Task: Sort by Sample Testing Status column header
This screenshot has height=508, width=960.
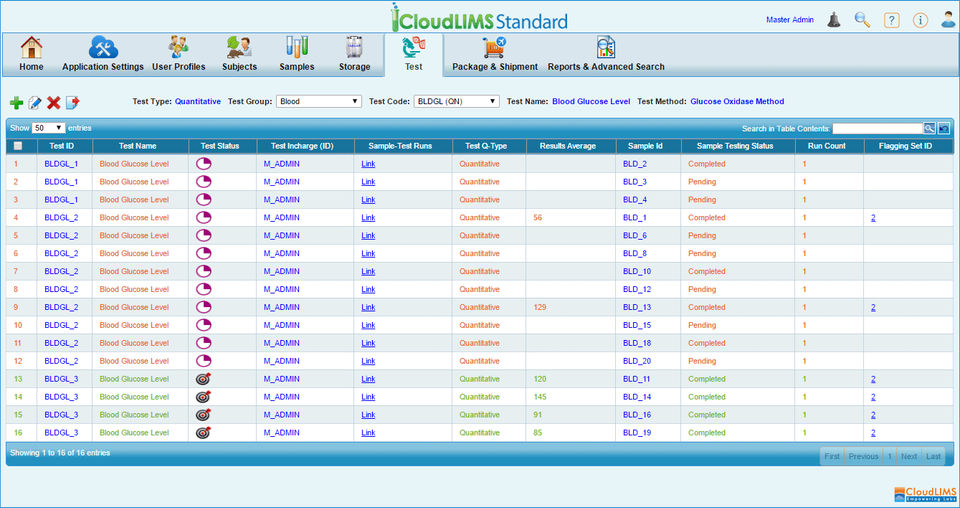Action: [735, 146]
